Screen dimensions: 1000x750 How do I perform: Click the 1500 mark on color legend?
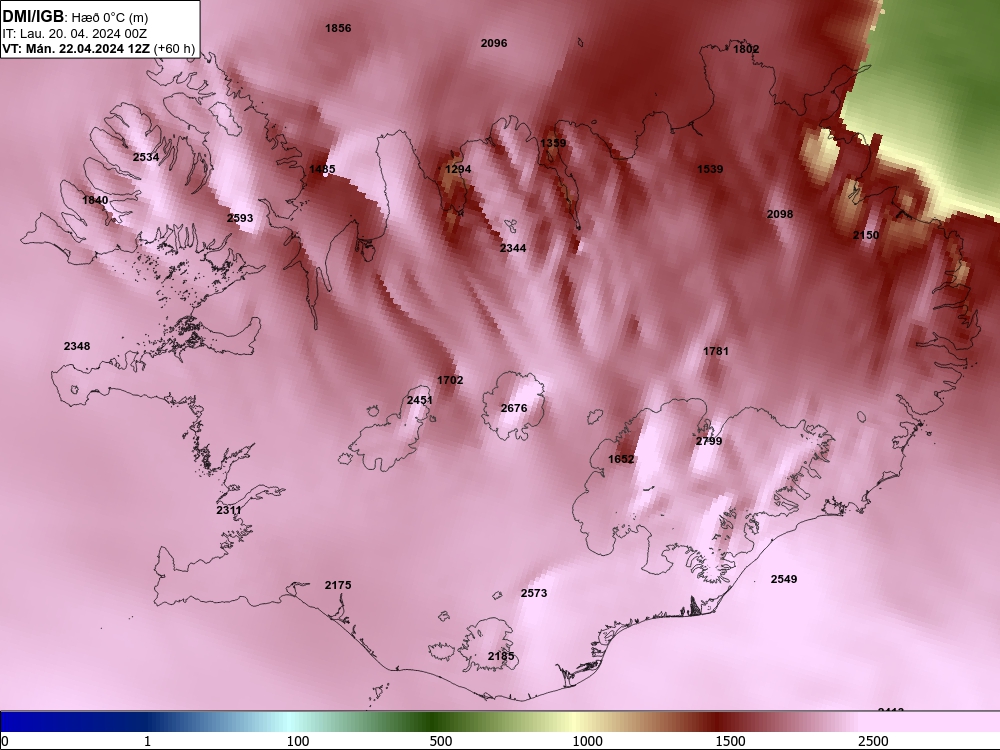(x=730, y=741)
